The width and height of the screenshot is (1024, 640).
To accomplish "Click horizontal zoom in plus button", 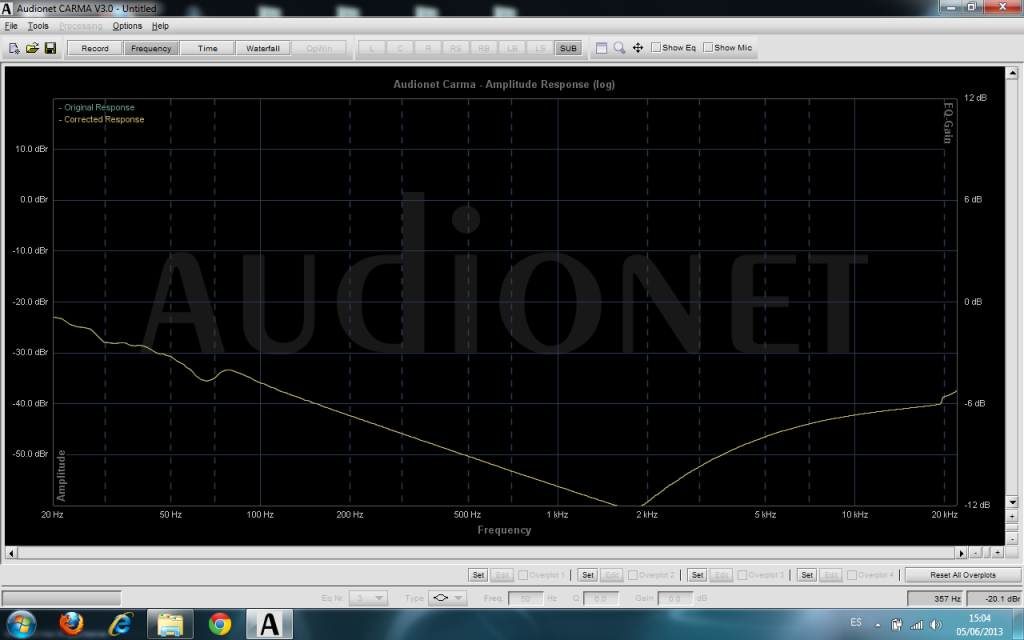I will click(x=997, y=552).
